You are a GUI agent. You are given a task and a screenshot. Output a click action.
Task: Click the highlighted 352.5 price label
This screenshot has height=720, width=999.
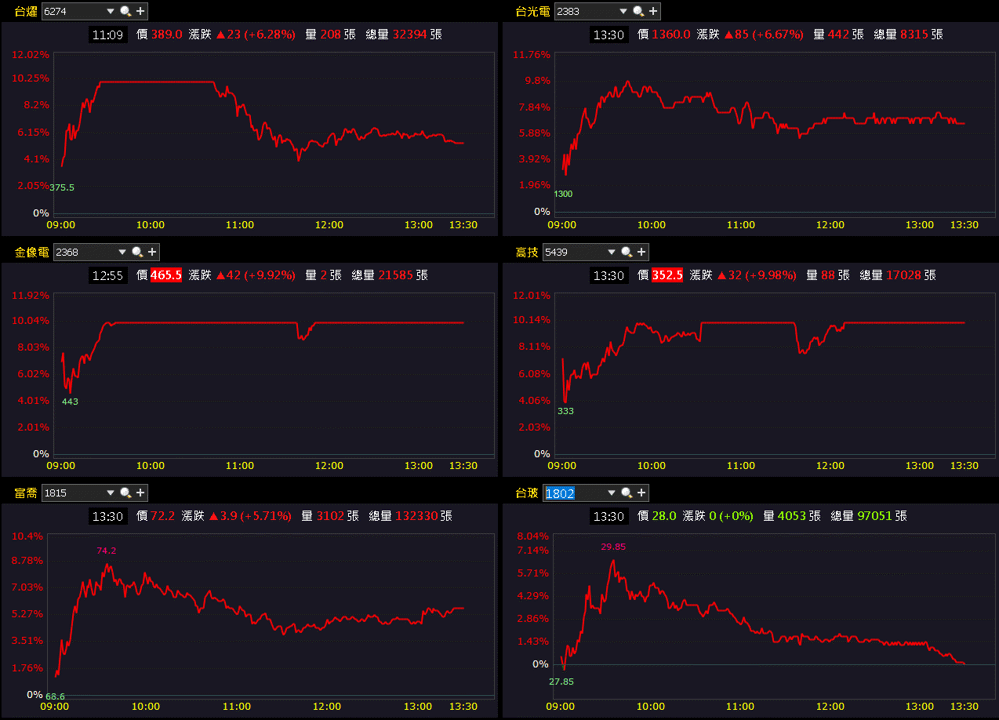[x=667, y=275]
